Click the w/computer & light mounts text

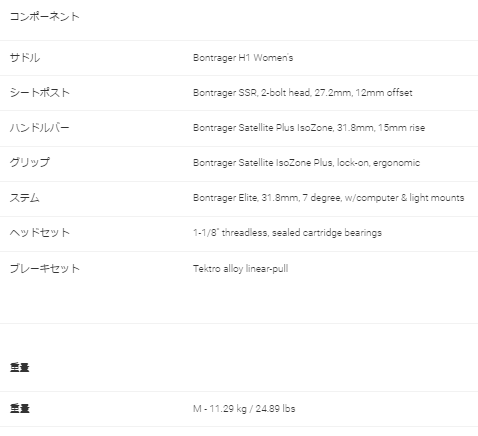click(404, 198)
